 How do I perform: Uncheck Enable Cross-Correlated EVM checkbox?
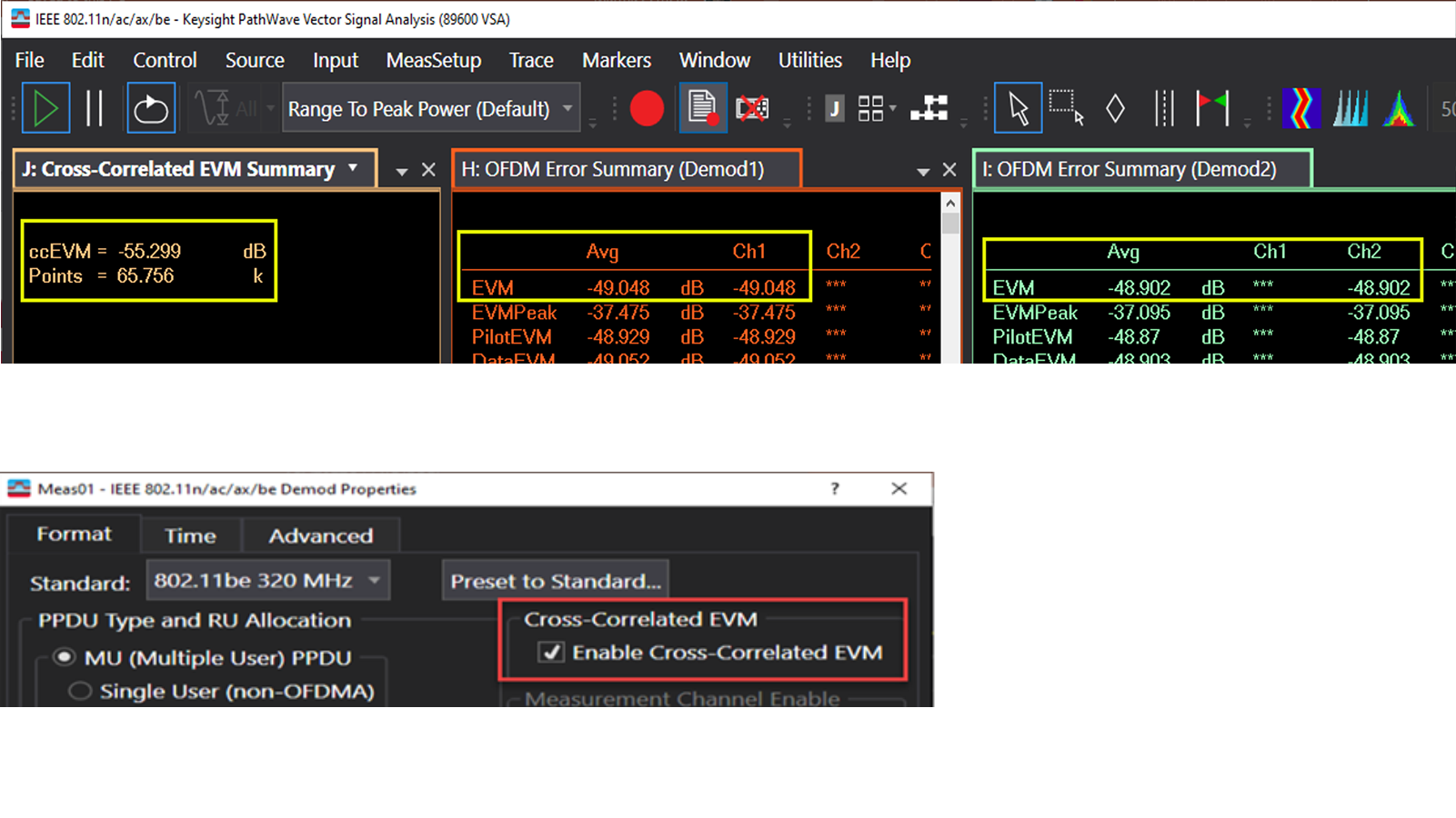click(x=551, y=653)
